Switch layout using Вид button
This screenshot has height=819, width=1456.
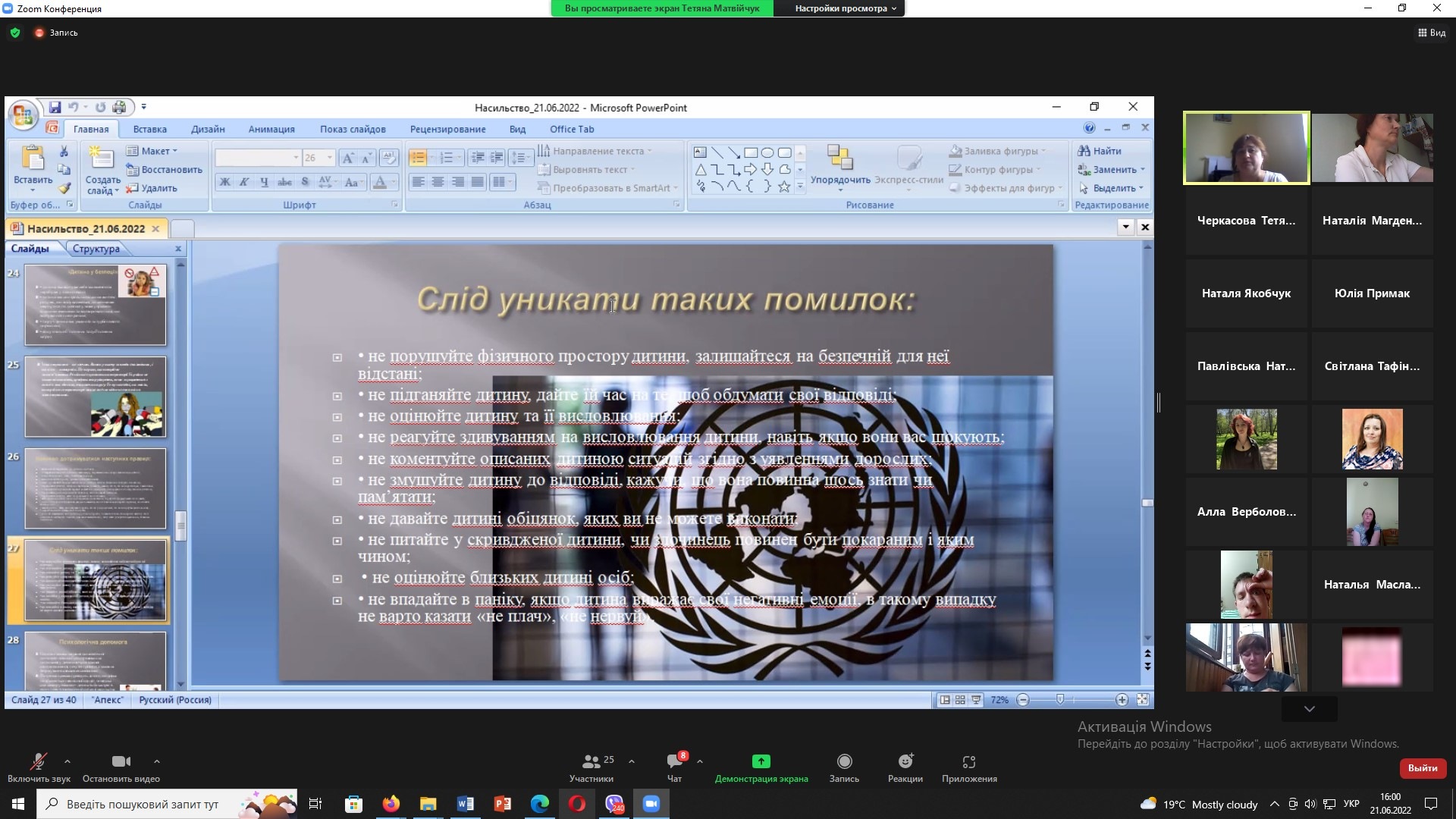(x=1431, y=33)
